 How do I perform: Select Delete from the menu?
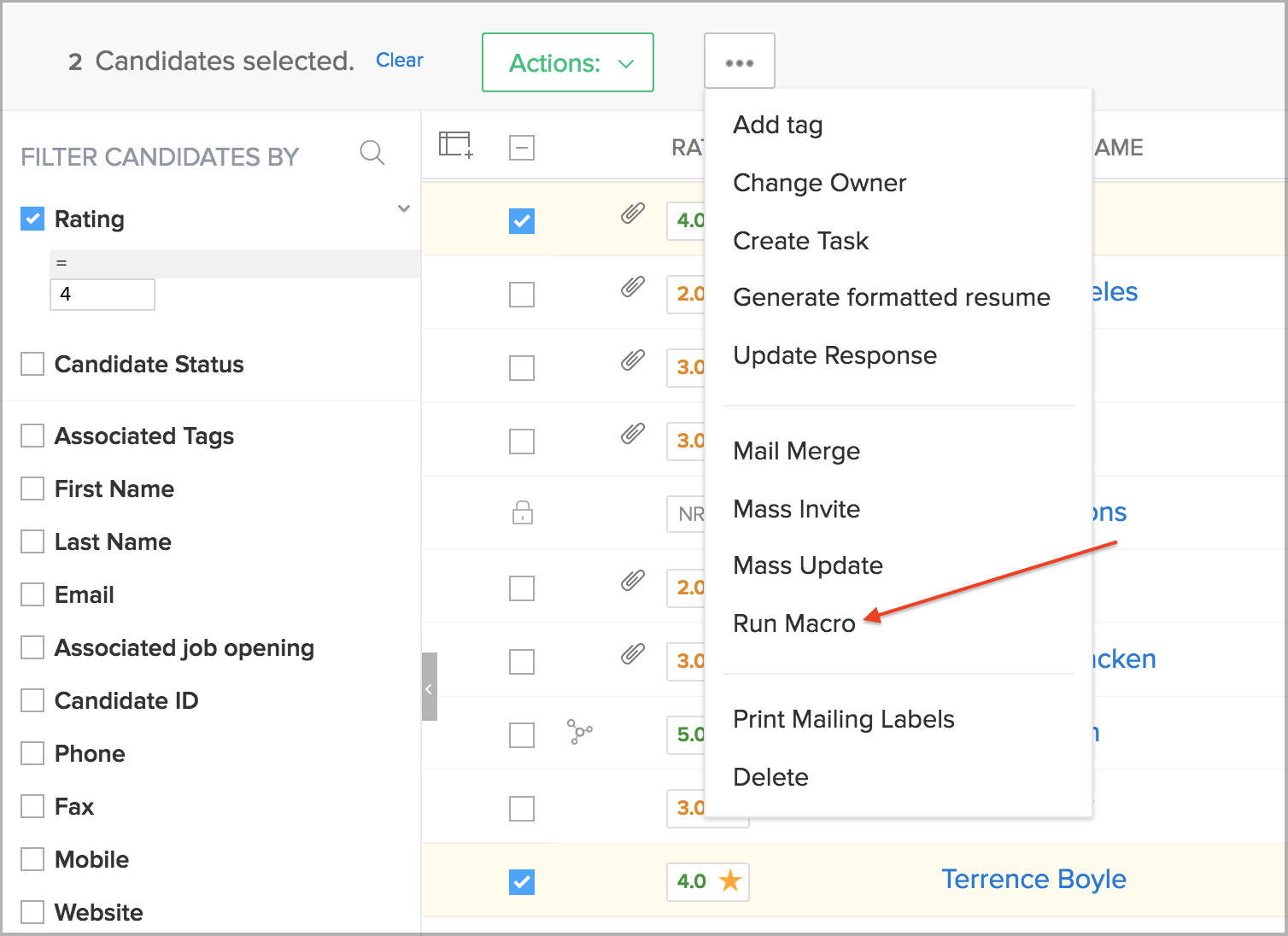click(770, 777)
